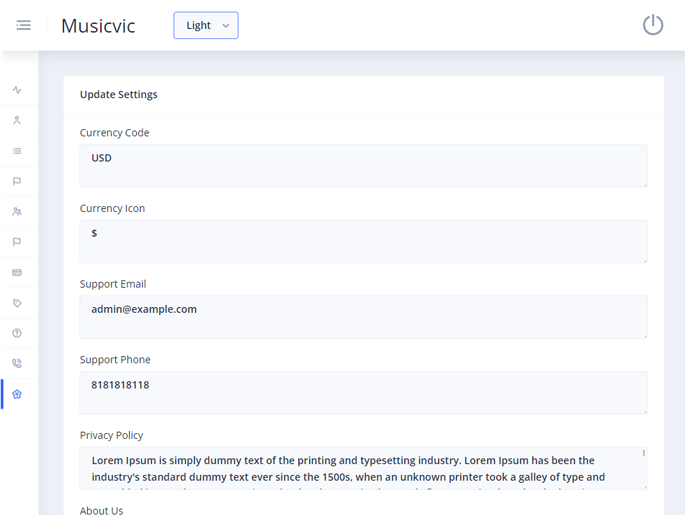This screenshot has width=685, height=515.
Task: Toggle the hamburger sidebar menu
Action: [x=23, y=25]
